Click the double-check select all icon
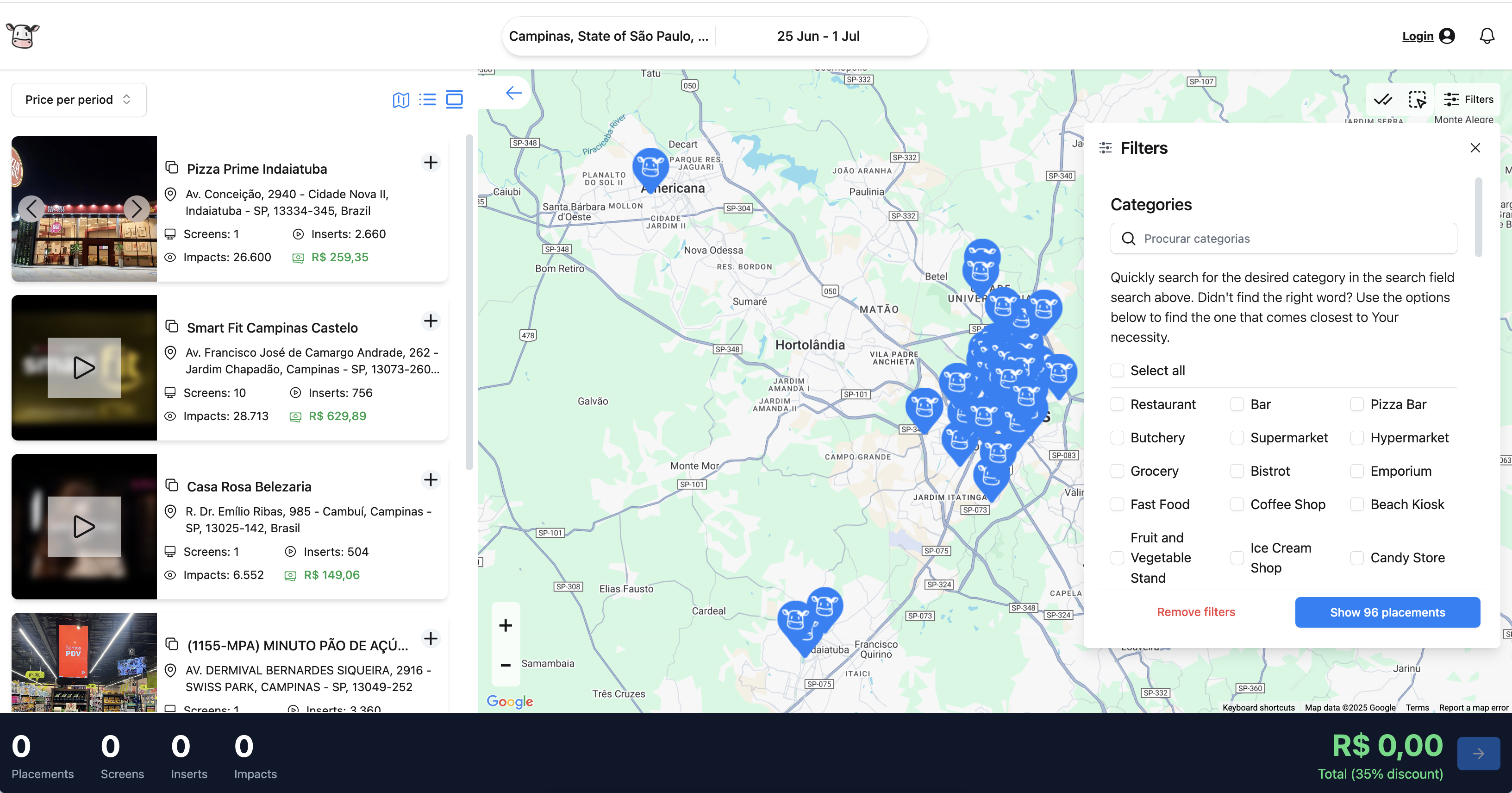 click(1382, 100)
